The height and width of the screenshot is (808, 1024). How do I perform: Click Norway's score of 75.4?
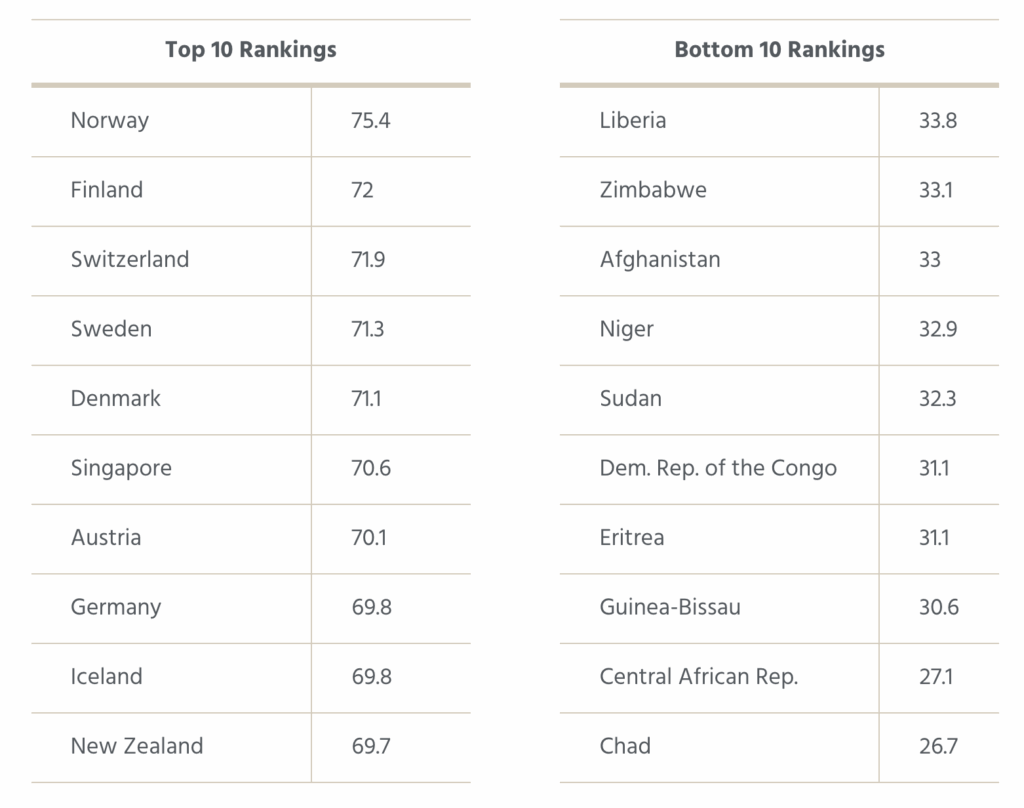(x=371, y=121)
